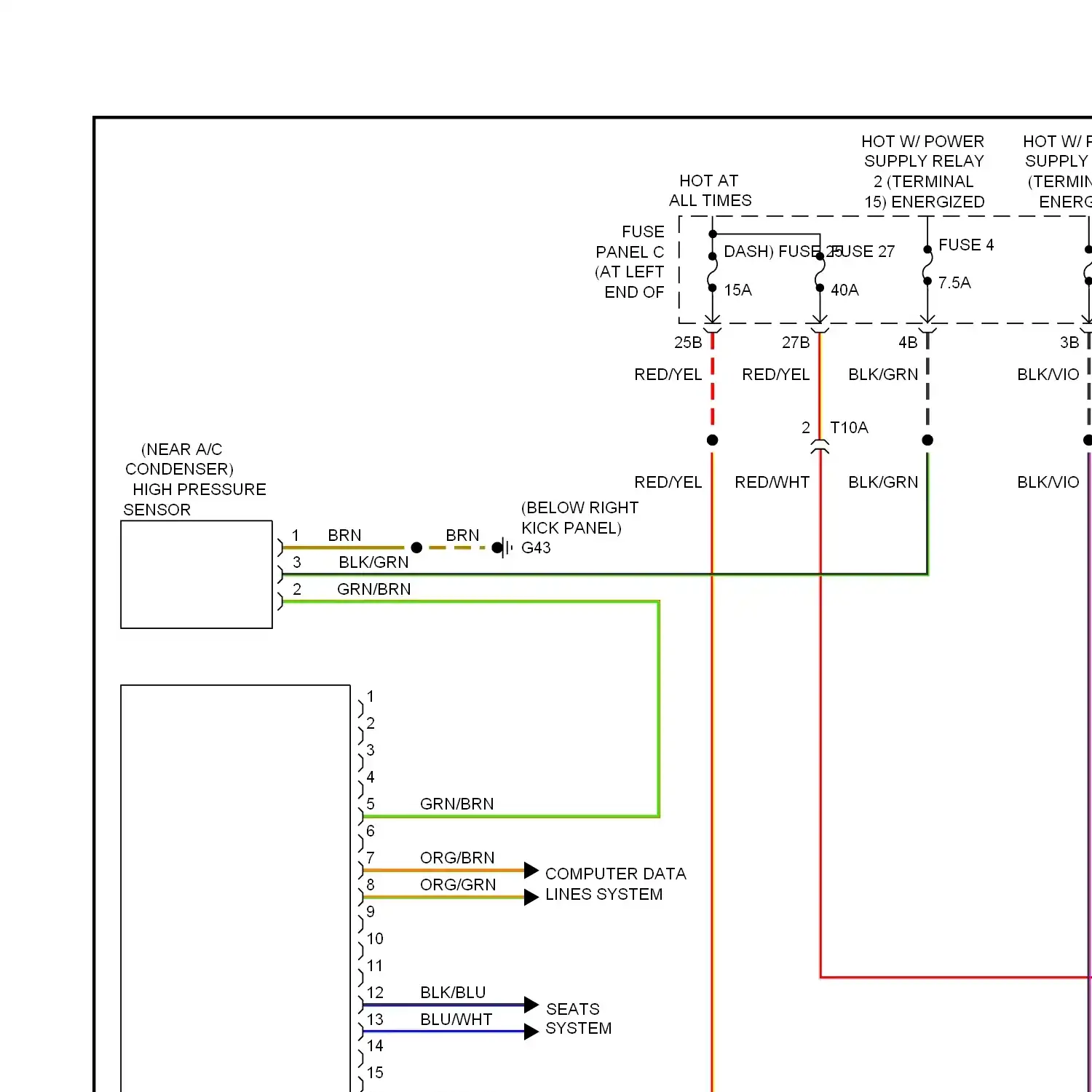This screenshot has width=1092, height=1092.
Task: Click the 15A rating text
Action: 737,290
